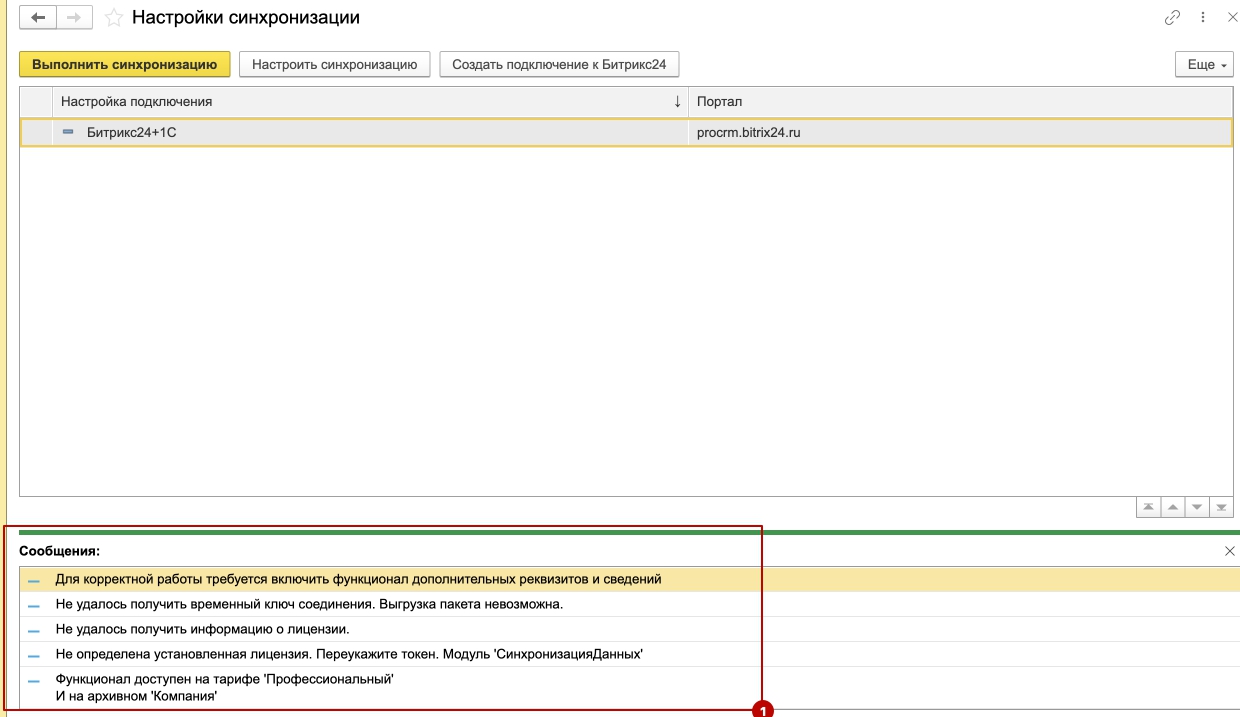Select message about тариф 'Профессиональный'
Viewport: 1240px width, 717px height.
point(224,687)
